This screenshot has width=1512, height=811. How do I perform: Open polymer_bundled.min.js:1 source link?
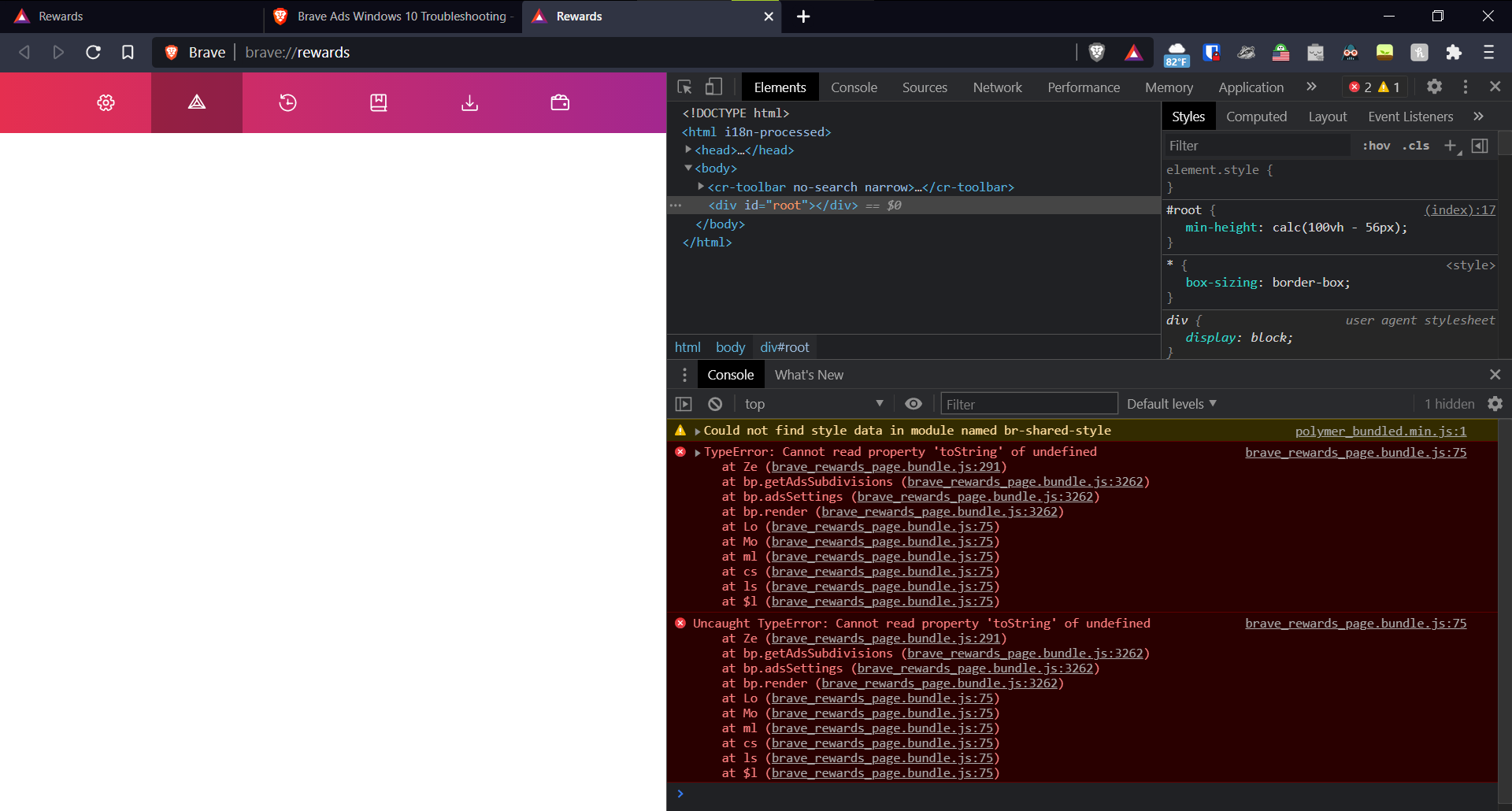1380,431
